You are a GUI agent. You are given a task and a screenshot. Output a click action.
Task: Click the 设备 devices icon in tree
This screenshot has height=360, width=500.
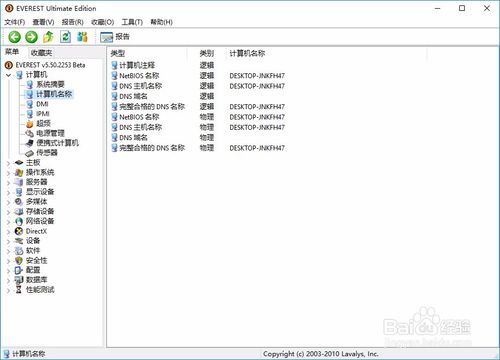tap(19, 241)
